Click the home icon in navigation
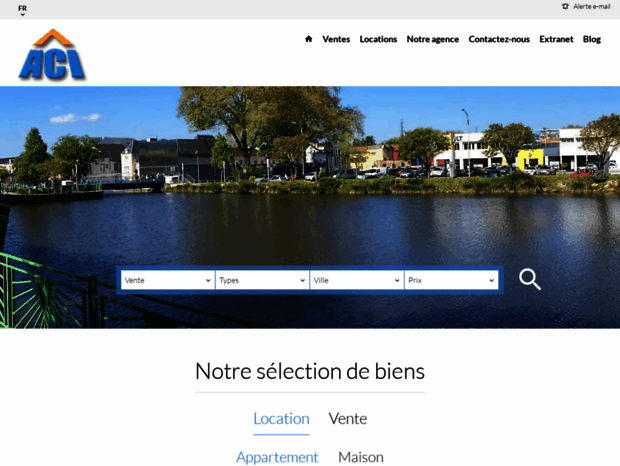 (309, 39)
